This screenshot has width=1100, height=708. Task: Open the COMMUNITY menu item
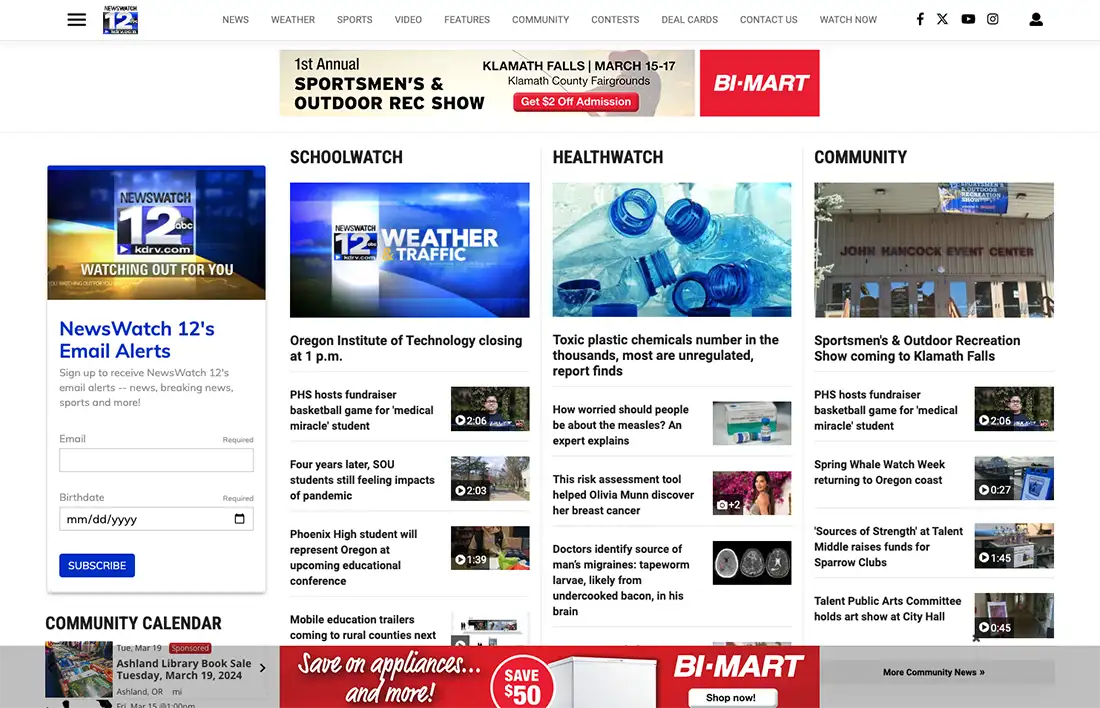click(x=540, y=20)
